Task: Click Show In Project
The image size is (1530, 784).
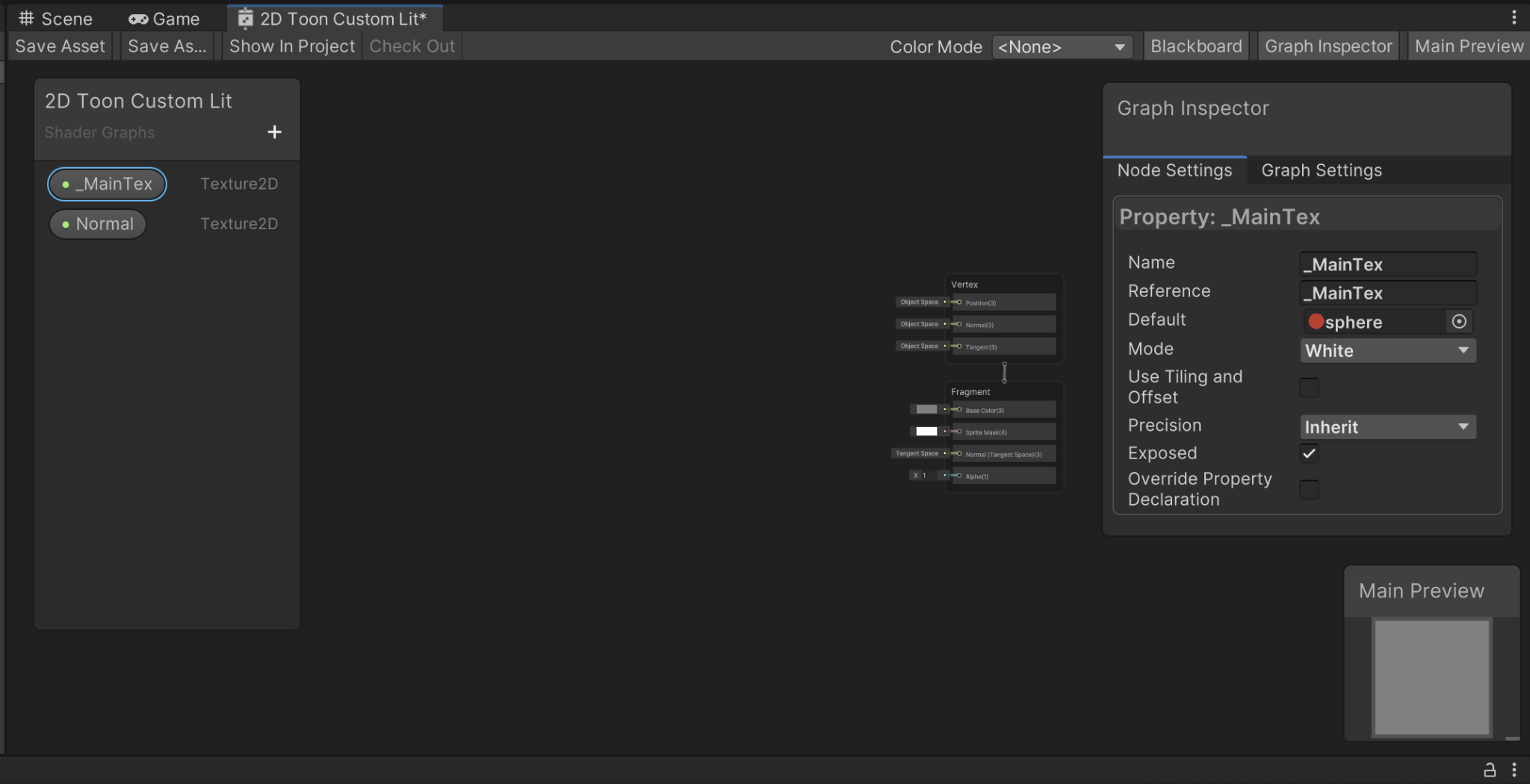Action: click(x=291, y=46)
